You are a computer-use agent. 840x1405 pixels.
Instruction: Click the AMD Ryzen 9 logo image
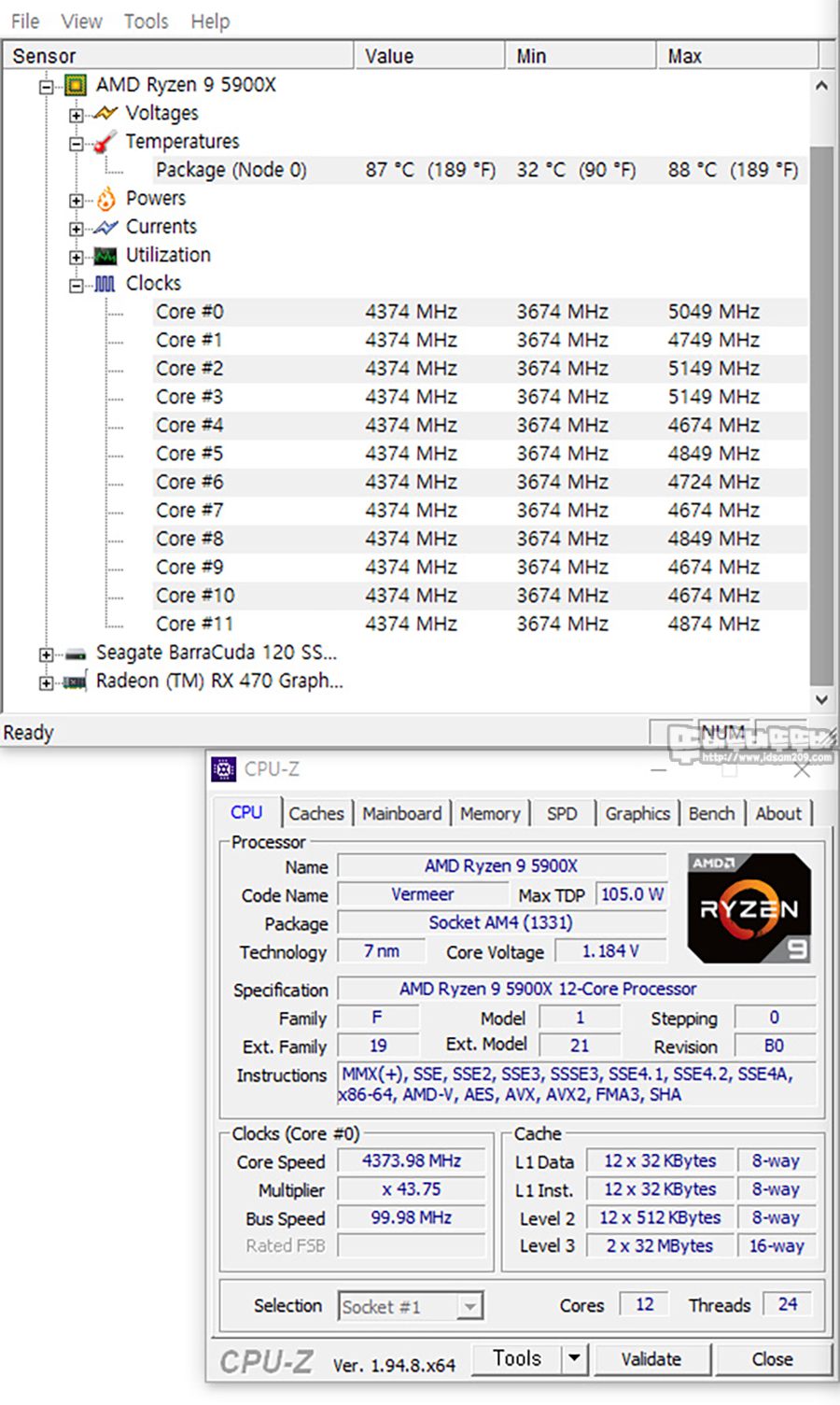[x=749, y=907]
